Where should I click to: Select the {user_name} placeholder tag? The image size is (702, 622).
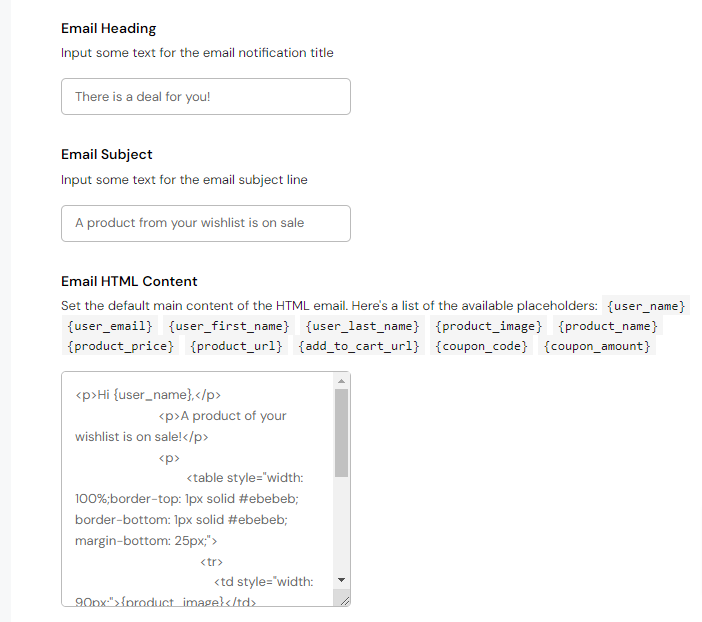pos(647,306)
